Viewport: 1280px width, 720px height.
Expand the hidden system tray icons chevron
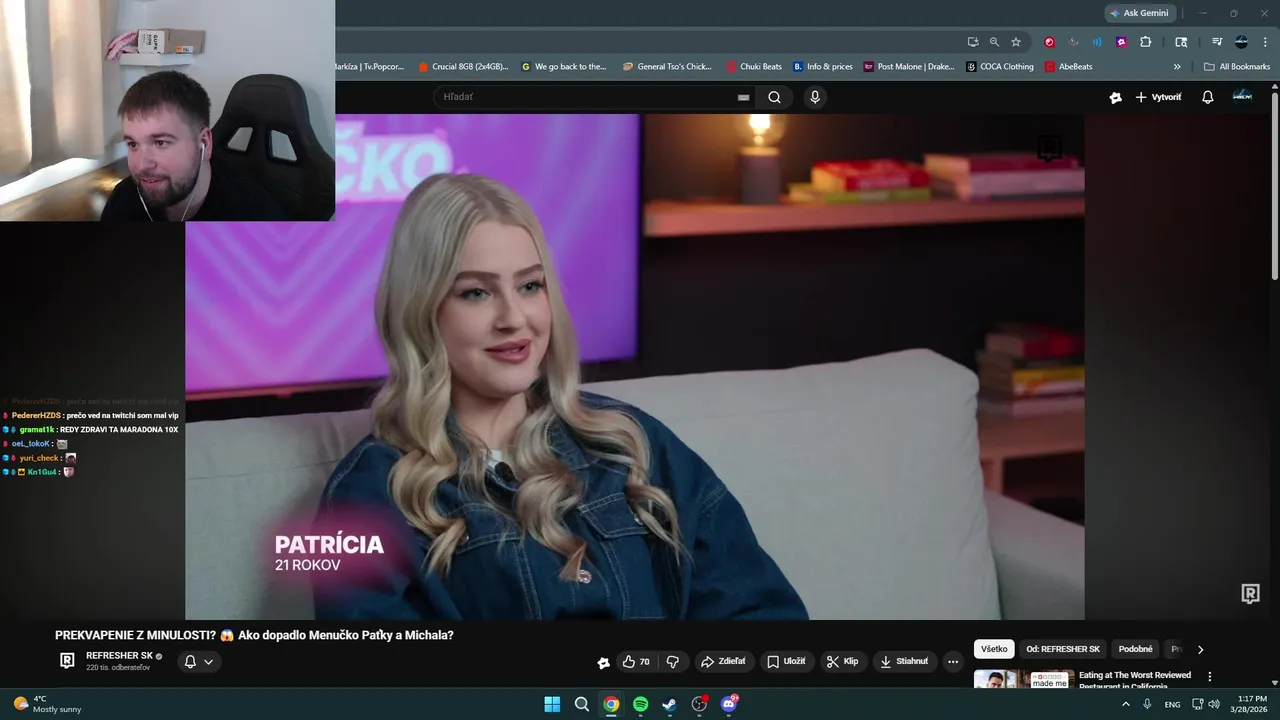tap(1126, 704)
